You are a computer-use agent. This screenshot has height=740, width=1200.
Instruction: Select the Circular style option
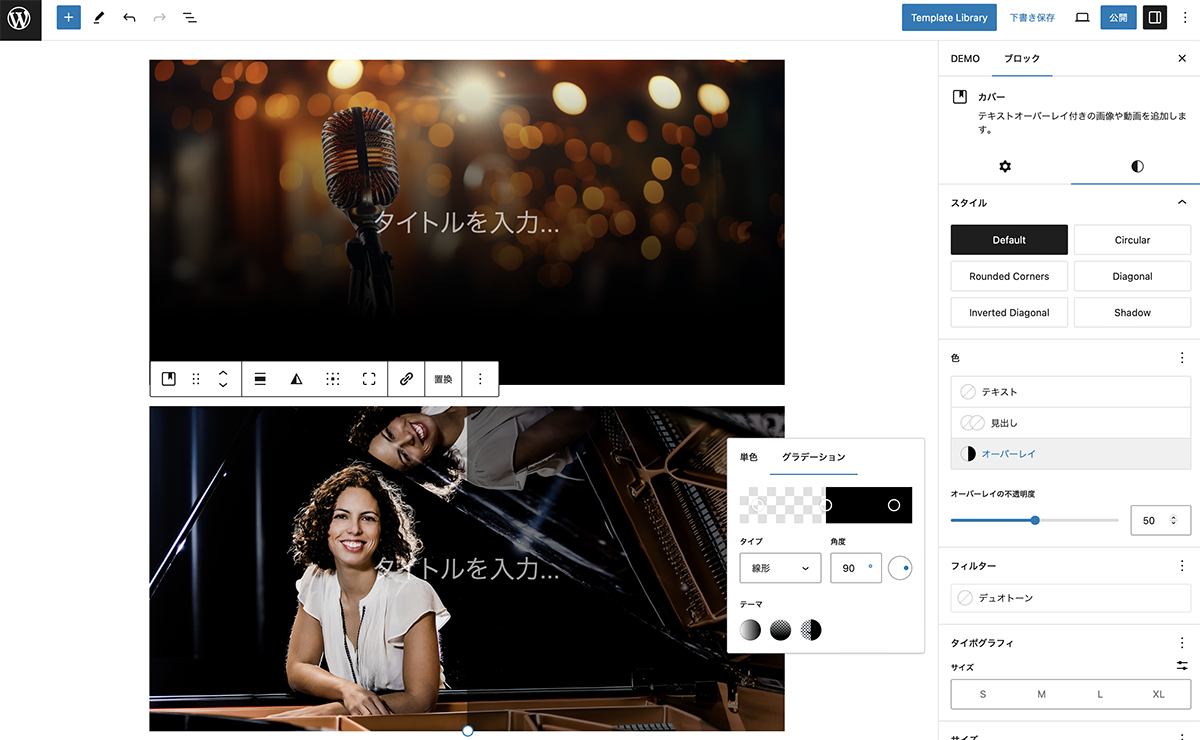coord(1132,240)
